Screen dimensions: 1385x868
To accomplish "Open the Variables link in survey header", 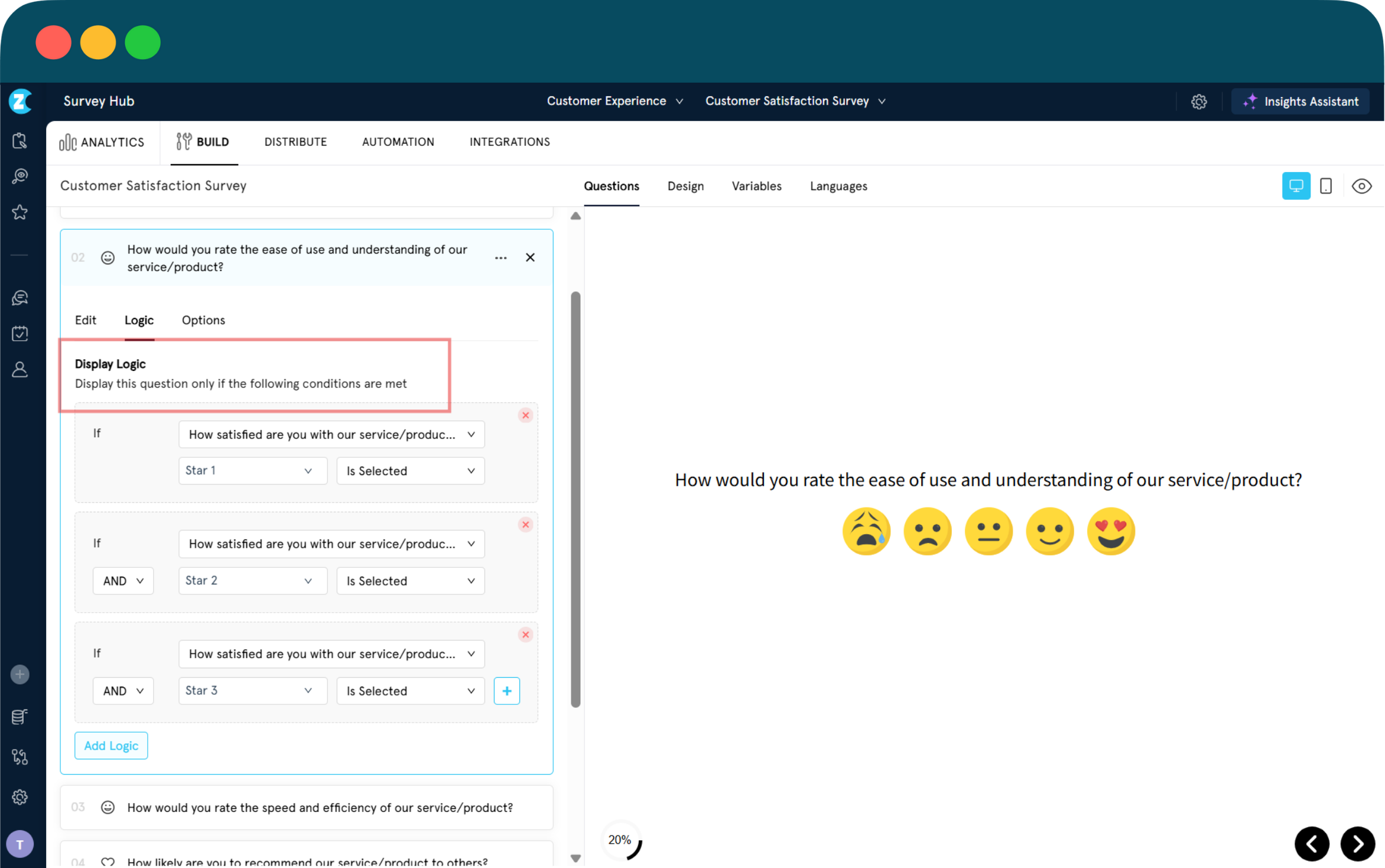I will (756, 186).
